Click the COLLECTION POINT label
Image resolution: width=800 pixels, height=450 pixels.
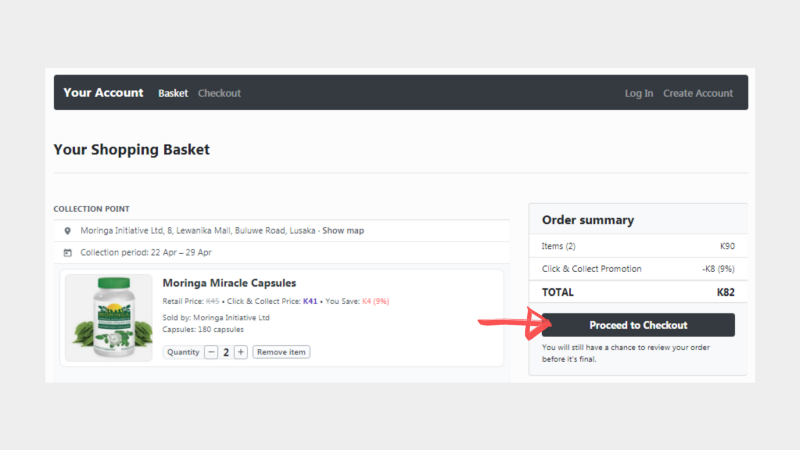(x=91, y=209)
